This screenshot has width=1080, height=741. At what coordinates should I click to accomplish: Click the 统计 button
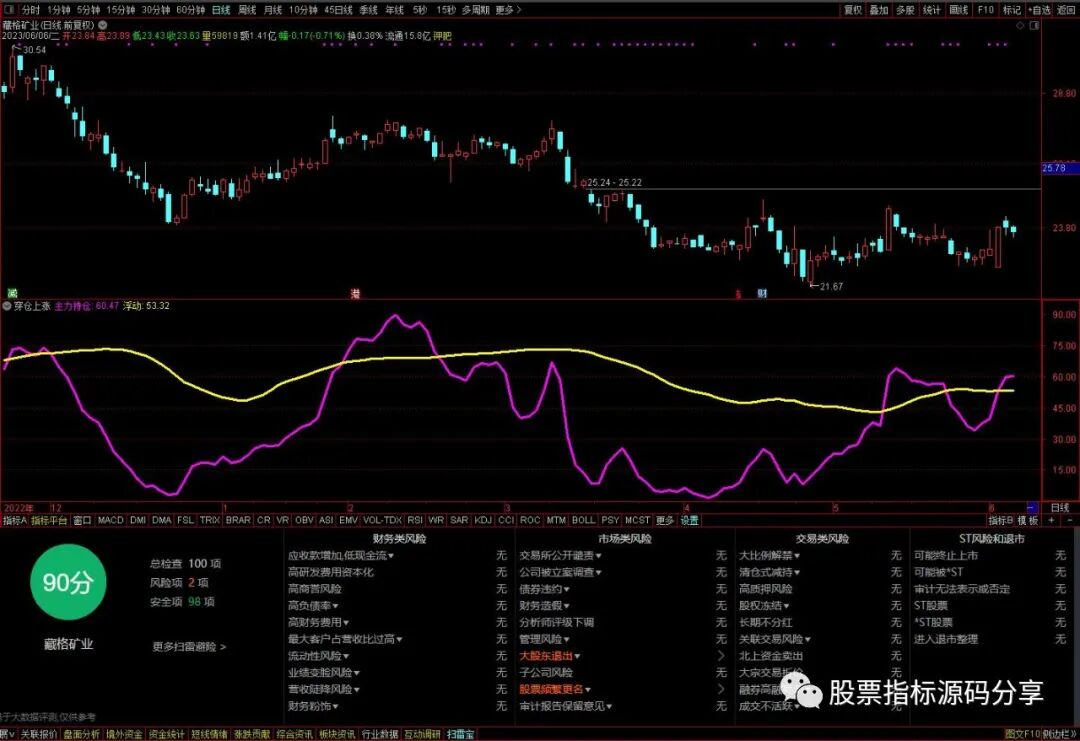point(931,10)
